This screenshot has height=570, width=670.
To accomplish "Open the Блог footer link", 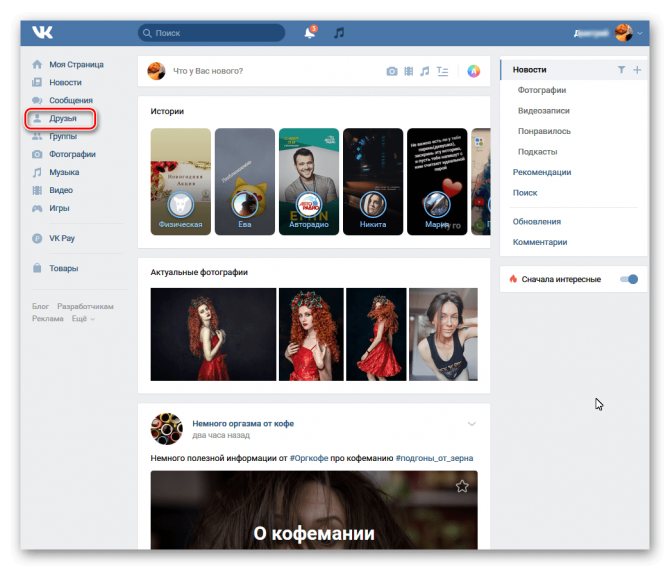I will click(x=40, y=306).
